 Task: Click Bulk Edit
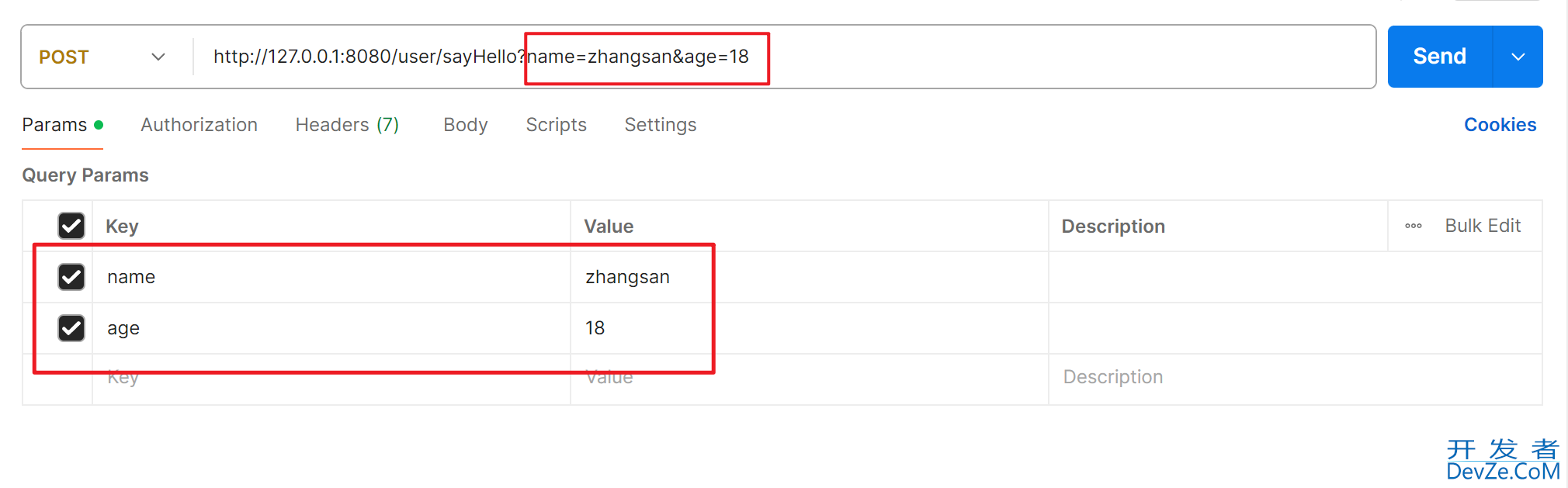(x=1483, y=226)
